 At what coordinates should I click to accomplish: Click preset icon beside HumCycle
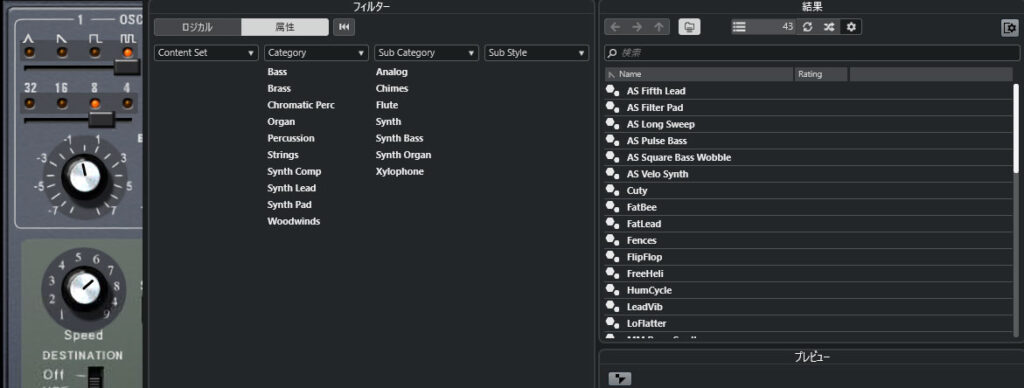pyautogui.click(x=612, y=289)
